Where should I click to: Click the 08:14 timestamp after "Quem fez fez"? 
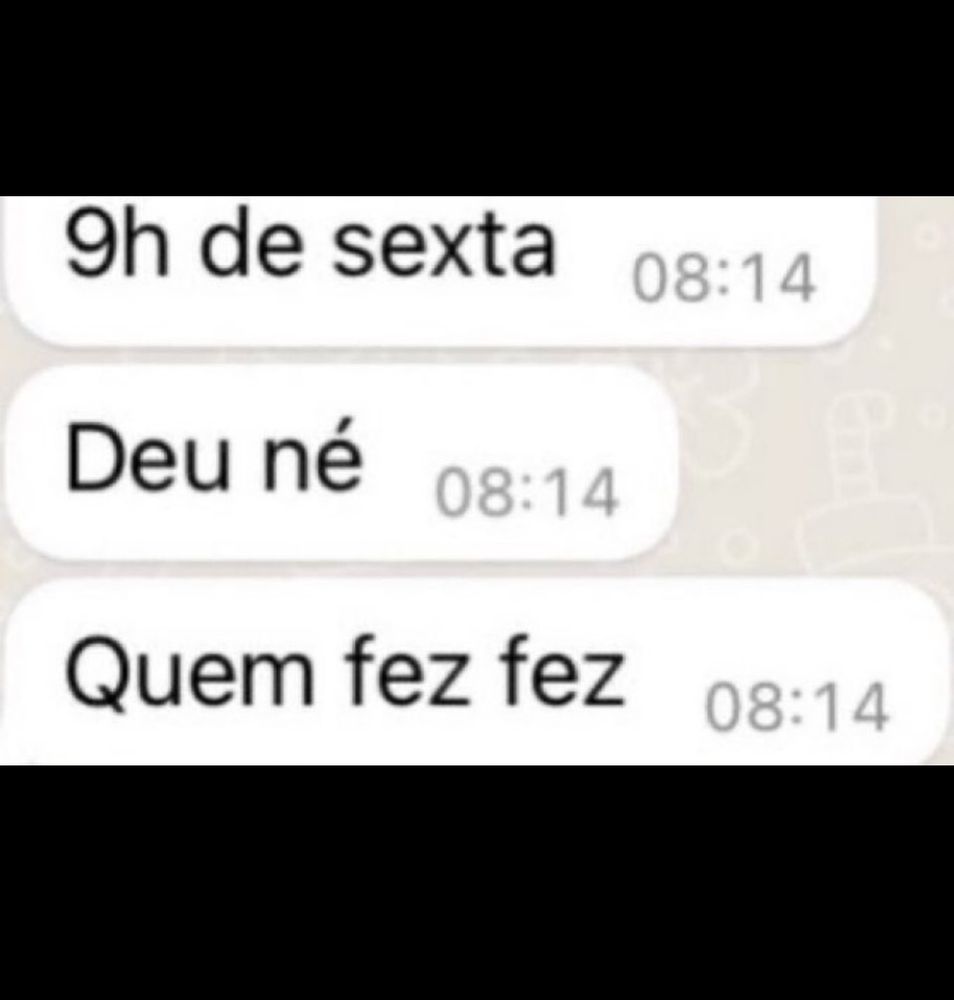[796, 707]
